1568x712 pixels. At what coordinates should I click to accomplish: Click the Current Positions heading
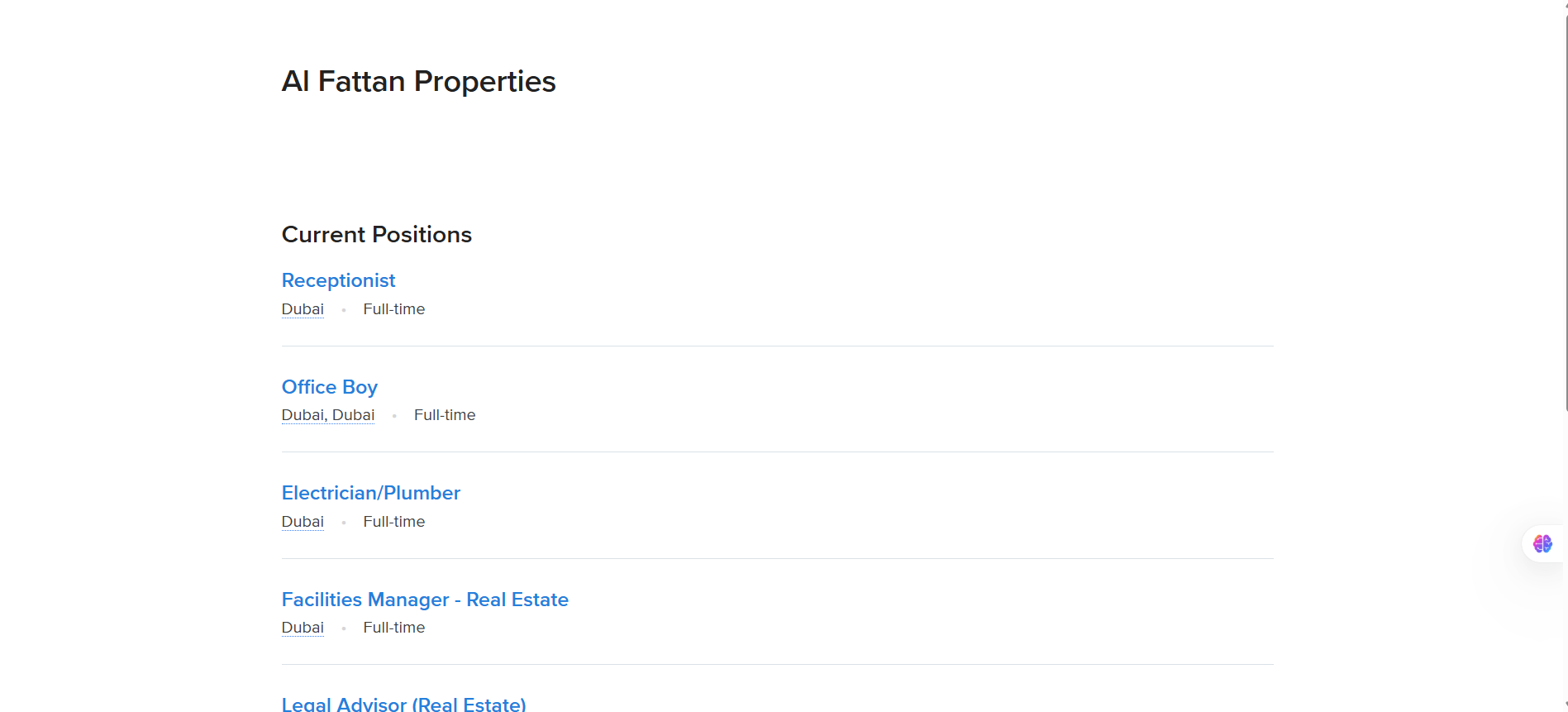pos(376,235)
